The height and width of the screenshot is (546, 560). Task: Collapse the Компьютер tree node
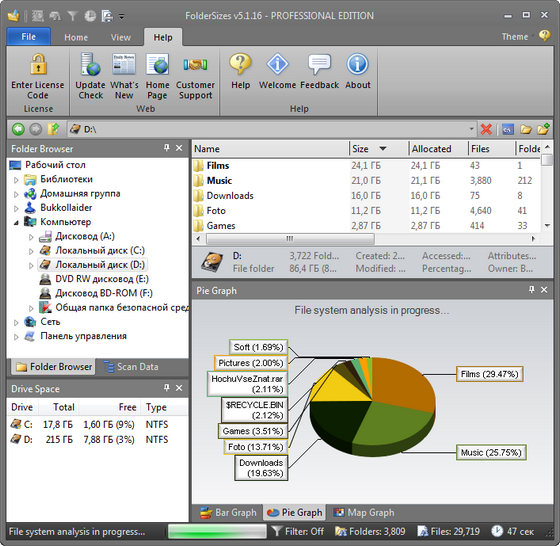(x=16, y=222)
